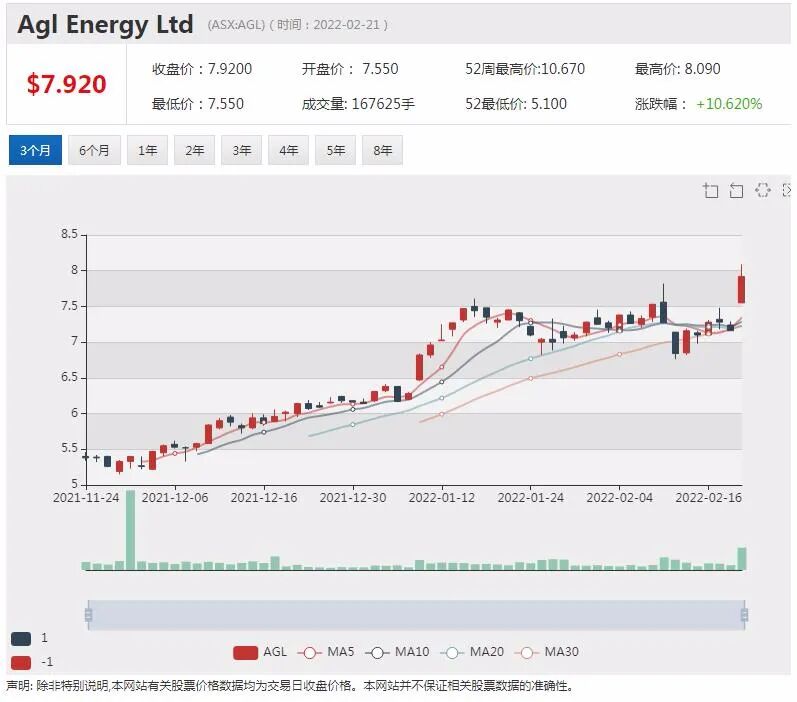
Task: Toggle the AGL candlestick series in legend
Action: [x=260, y=652]
